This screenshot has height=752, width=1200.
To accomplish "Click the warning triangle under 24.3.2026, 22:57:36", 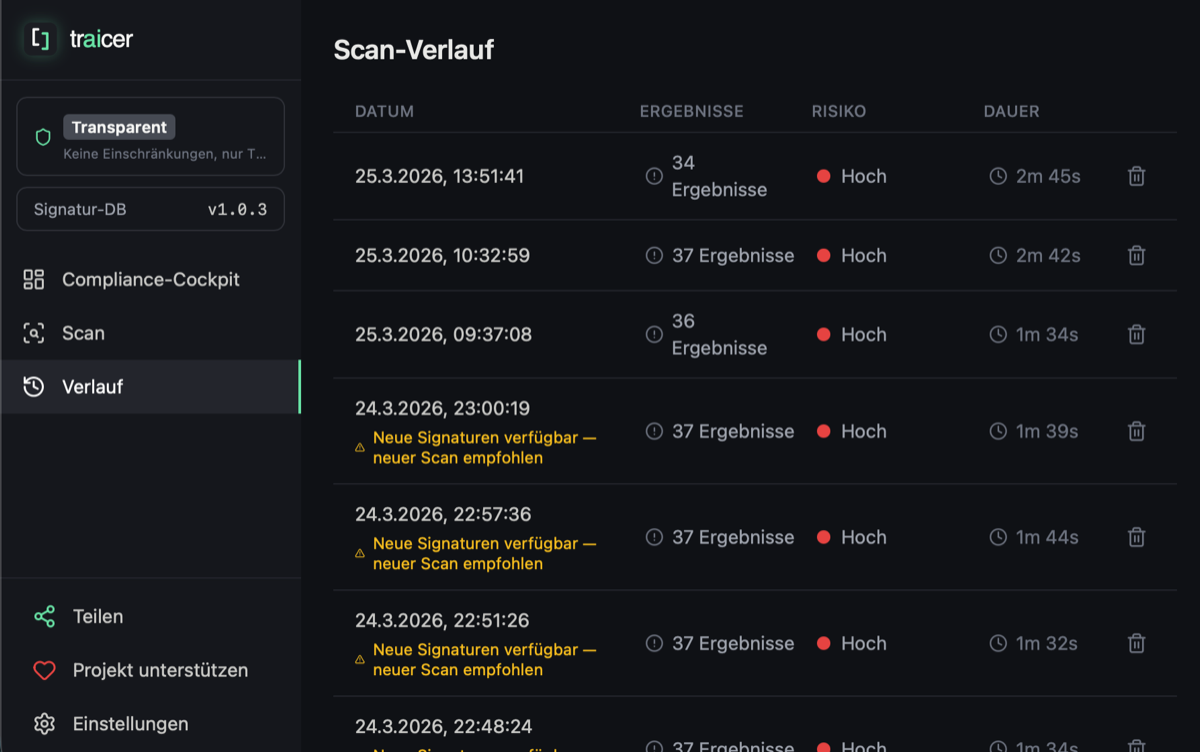I will [360, 552].
